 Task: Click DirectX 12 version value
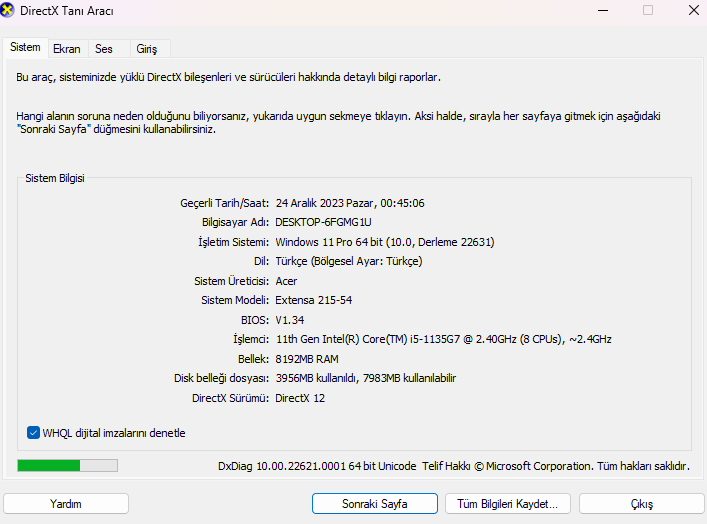(300, 398)
